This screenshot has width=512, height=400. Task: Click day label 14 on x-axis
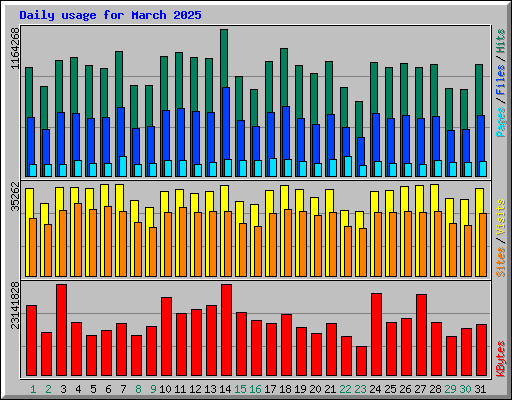coord(225,389)
